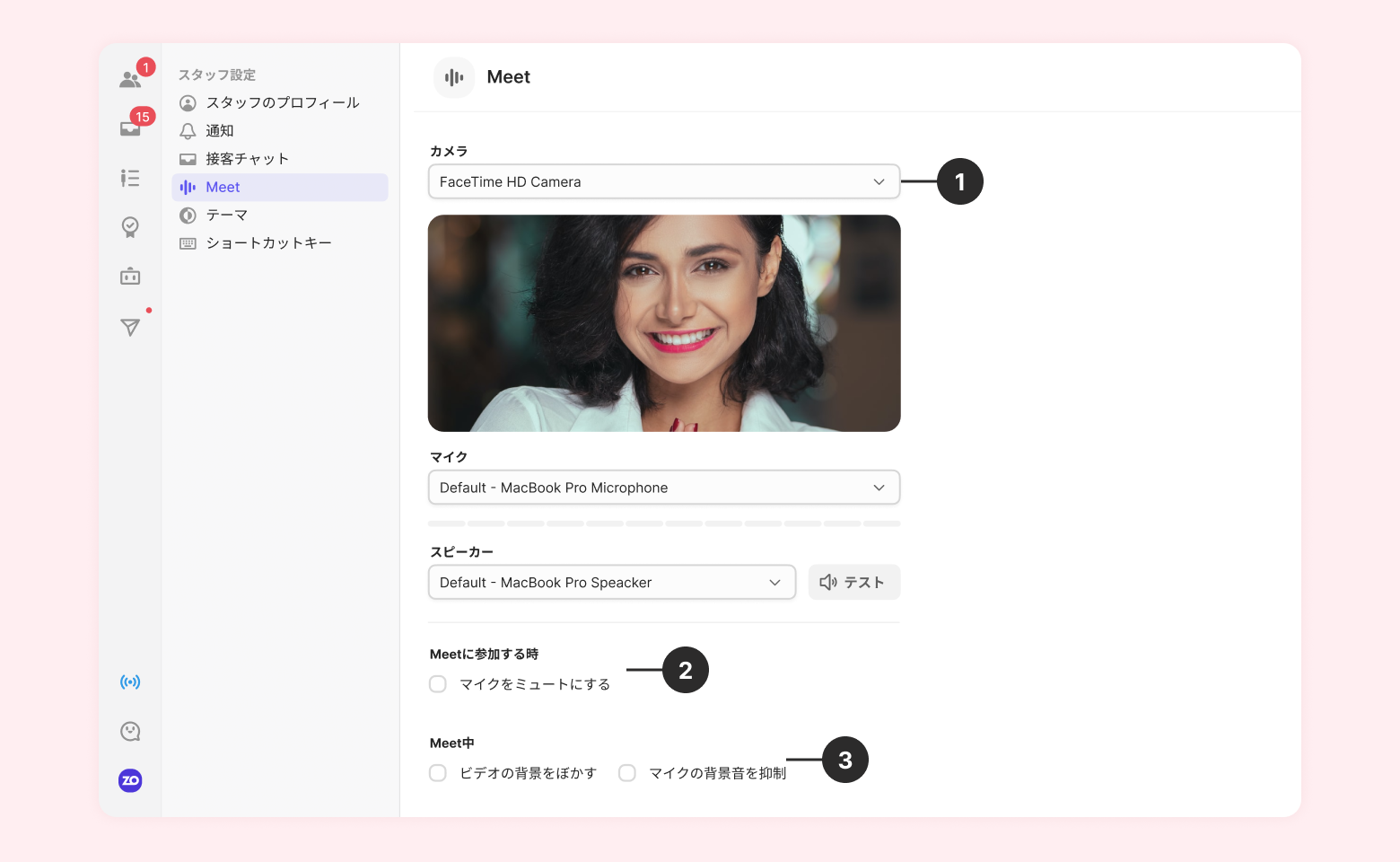Image resolution: width=1400 pixels, height=862 pixels.
Task: Select スタッフのプロフィール menu item
Action: click(280, 103)
